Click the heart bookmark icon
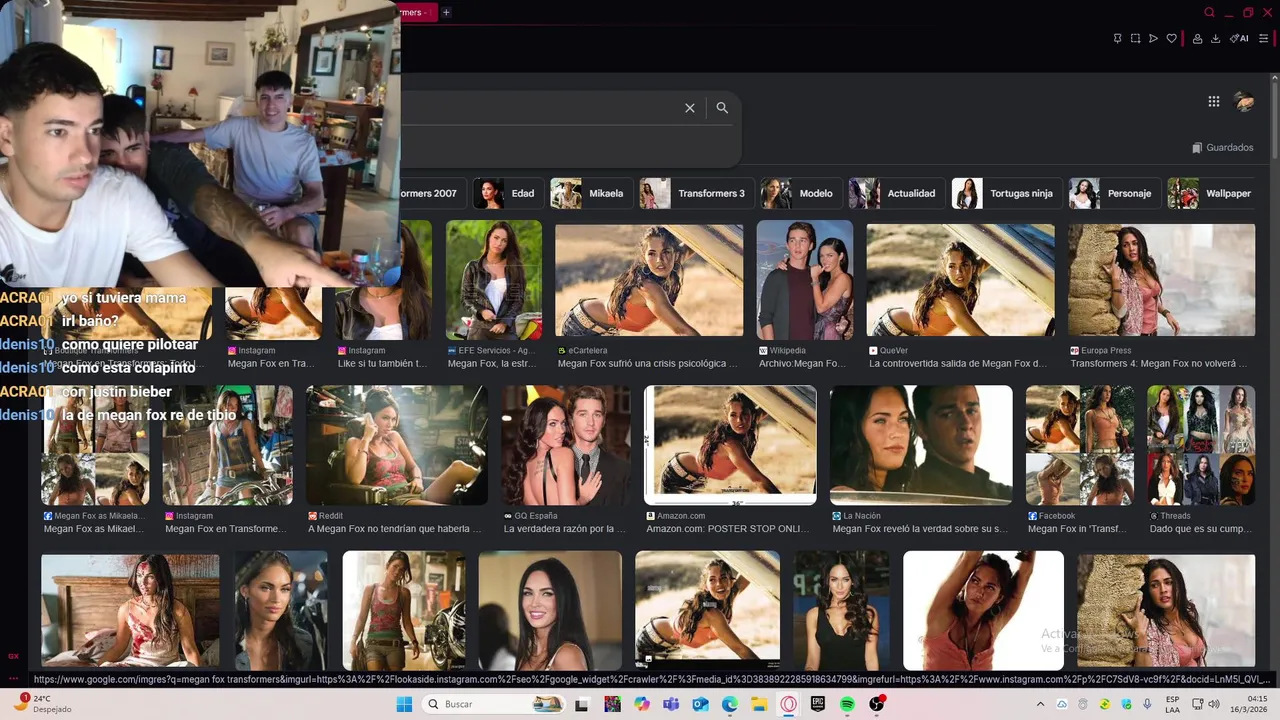 point(1171,39)
